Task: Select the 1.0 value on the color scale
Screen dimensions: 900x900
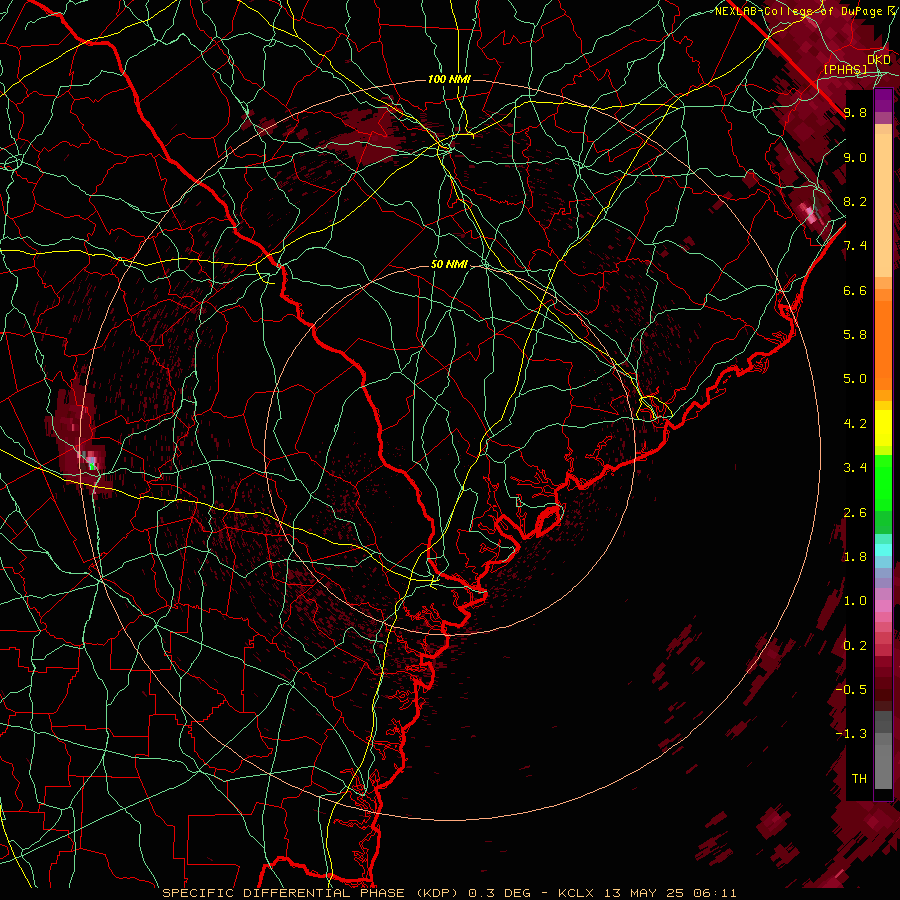Action: (x=855, y=601)
